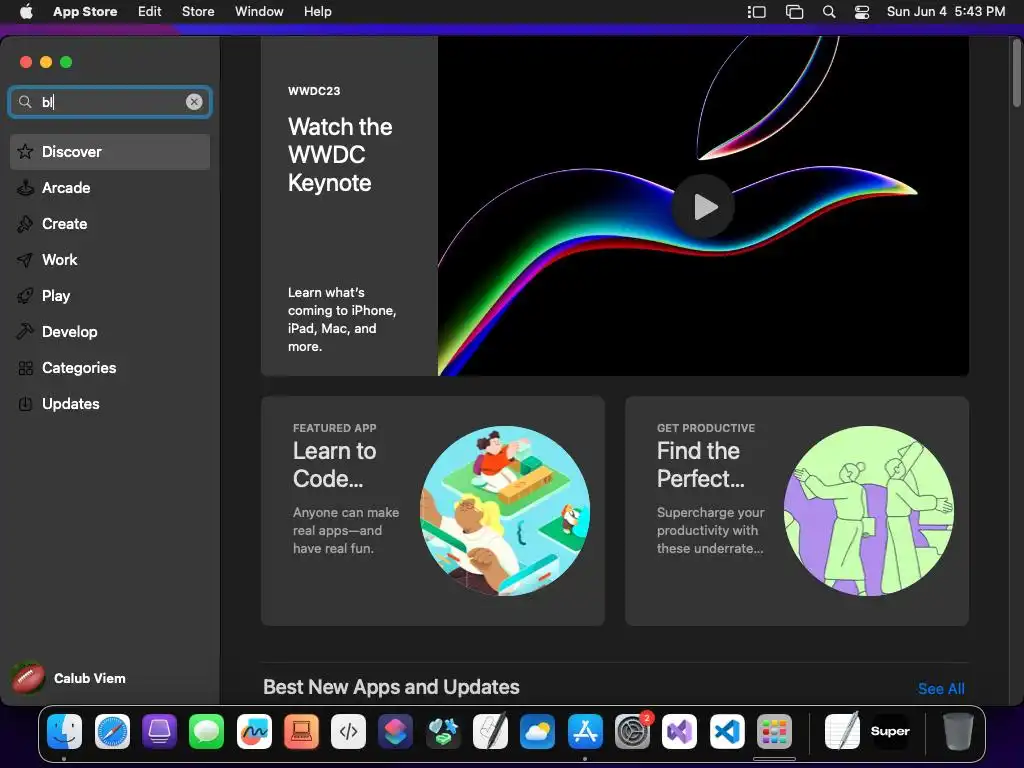Open Finder from the Dock
1024x768 pixels.
point(65,731)
